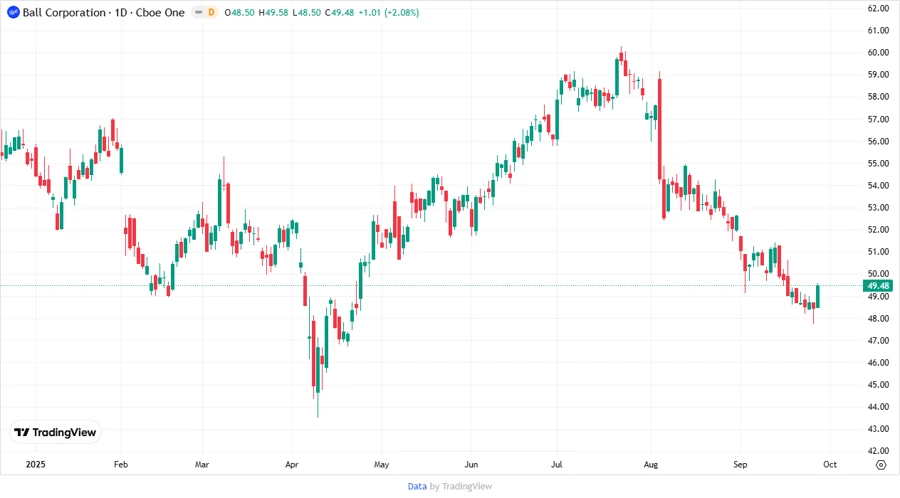Open the Data link in the footer
Image resolution: width=900 pixels, height=498 pixels.
(x=417, y=486)
